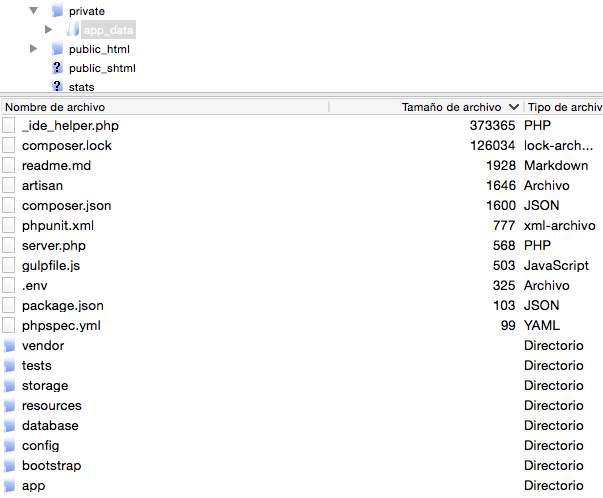This screenshot has height=498, width=603.
Task: Click the question mark icon beside stats
Action: click(57, 87)
